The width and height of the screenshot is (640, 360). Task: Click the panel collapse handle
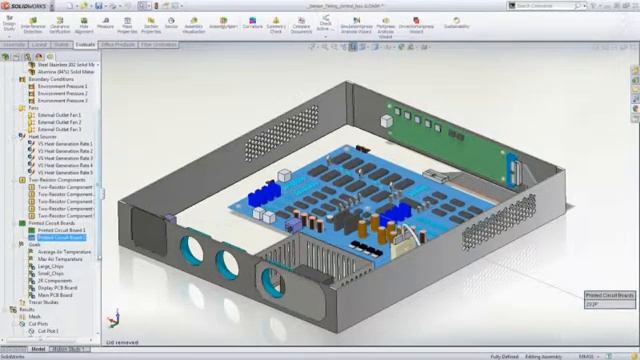[102, 194]
